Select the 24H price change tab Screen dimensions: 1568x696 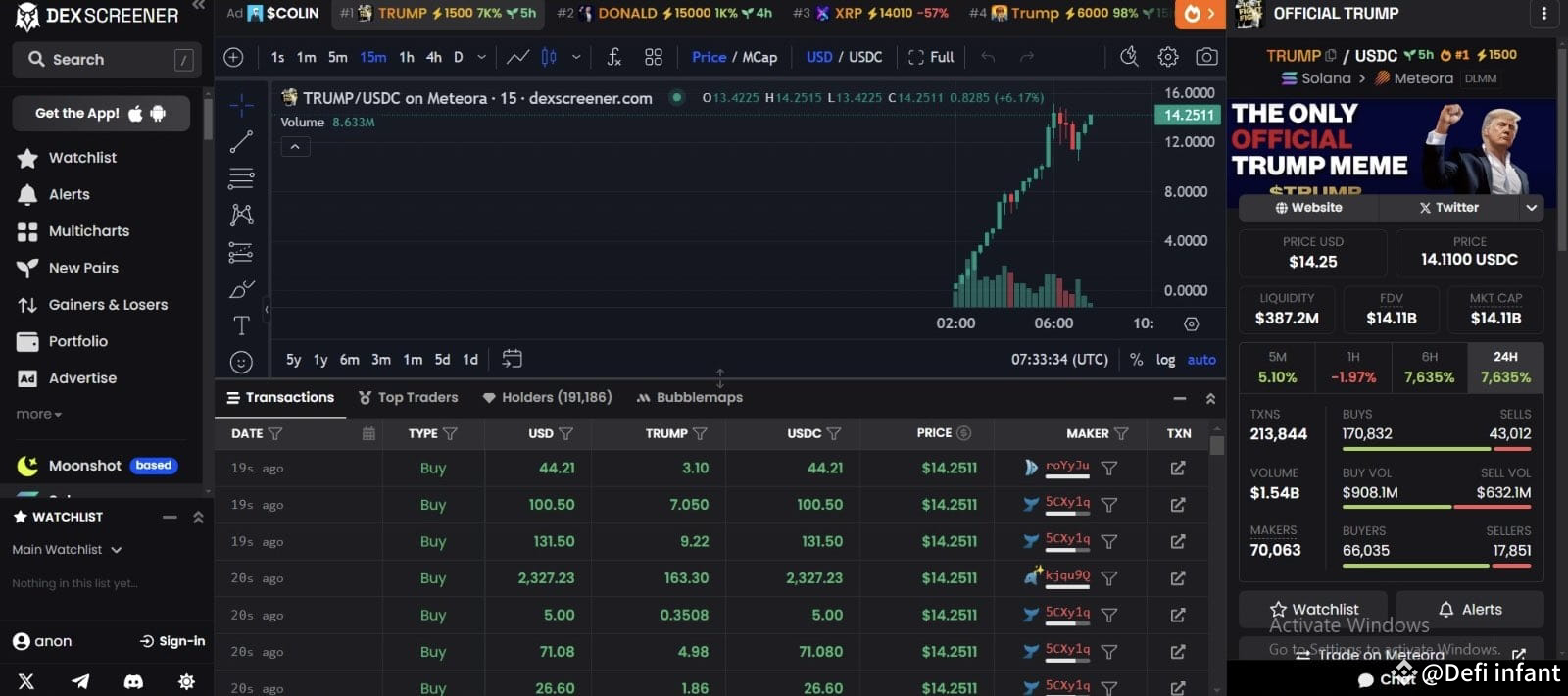coord(1505,368)
